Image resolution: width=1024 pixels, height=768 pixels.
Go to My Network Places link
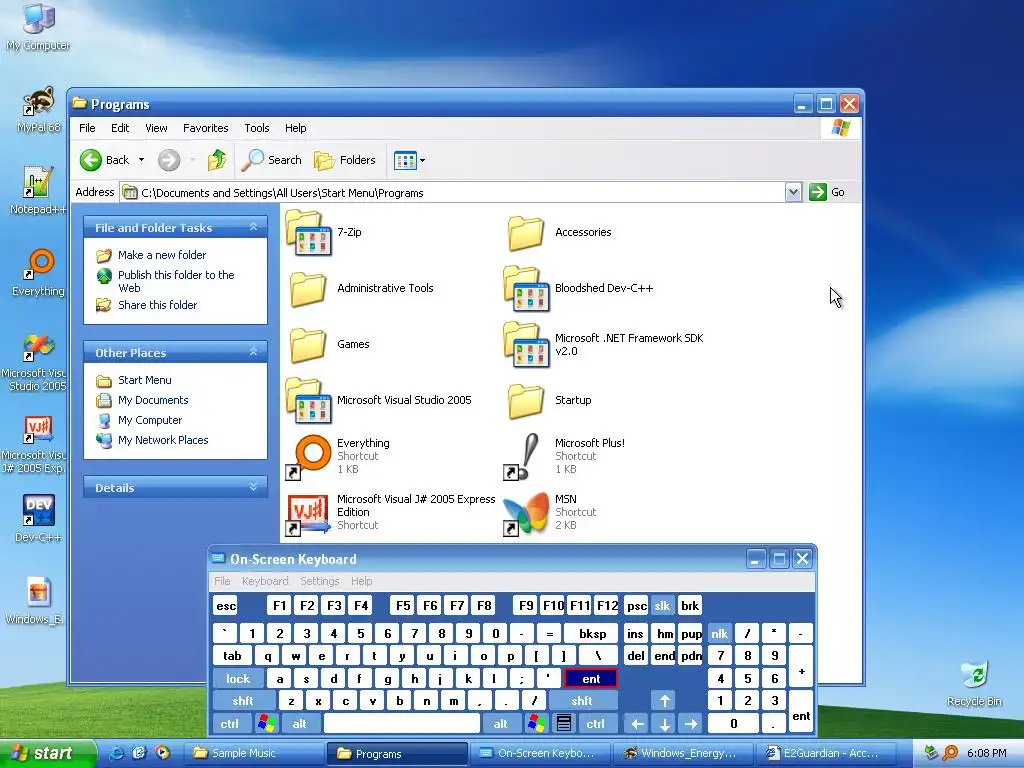tap(163, 440)
